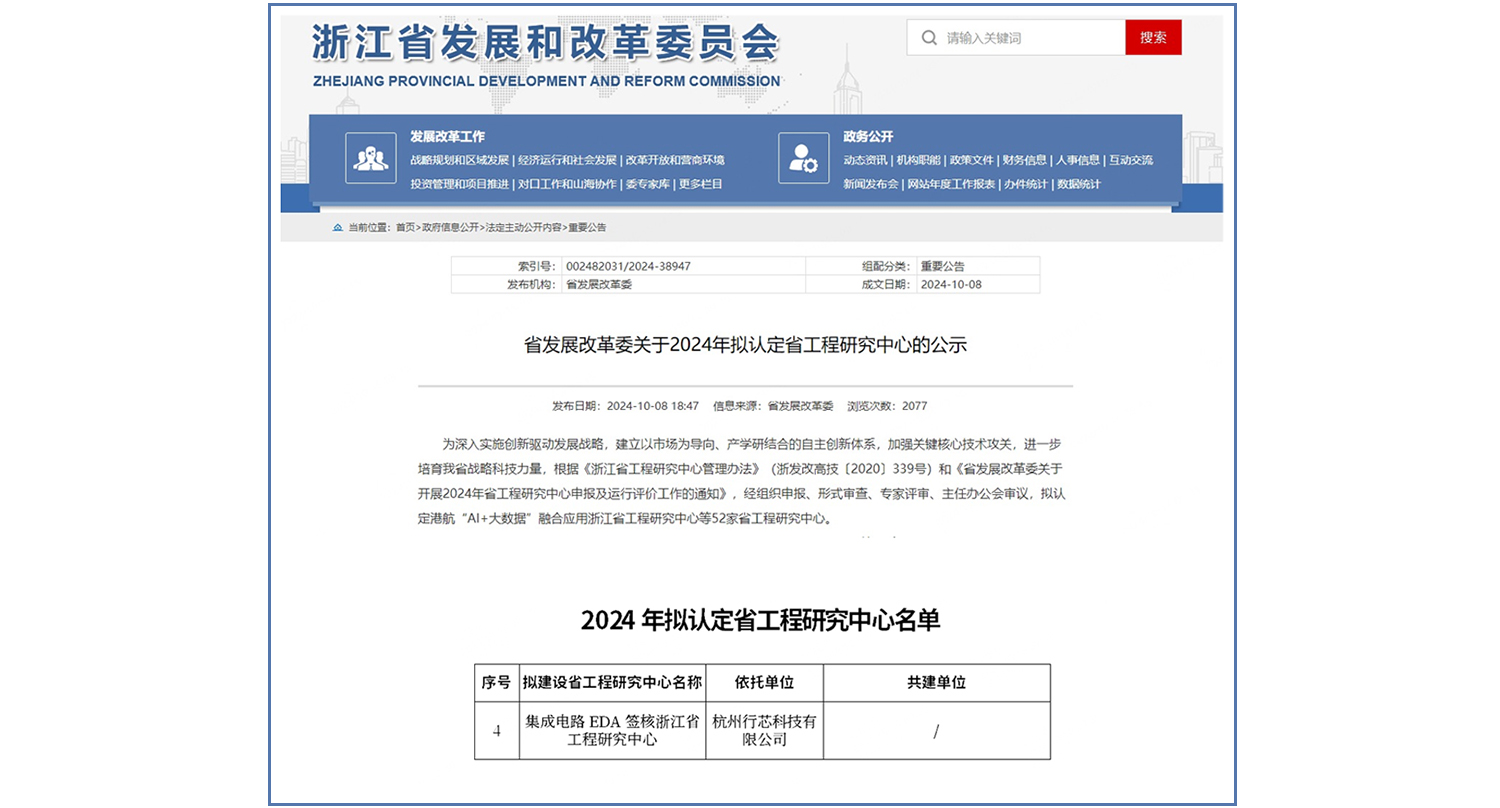The width and height of the screenshot is (1500, 808).
Task: Open 战略规划和区域发展 menu link
Action: pyautogui.click(x=459, y=160)
